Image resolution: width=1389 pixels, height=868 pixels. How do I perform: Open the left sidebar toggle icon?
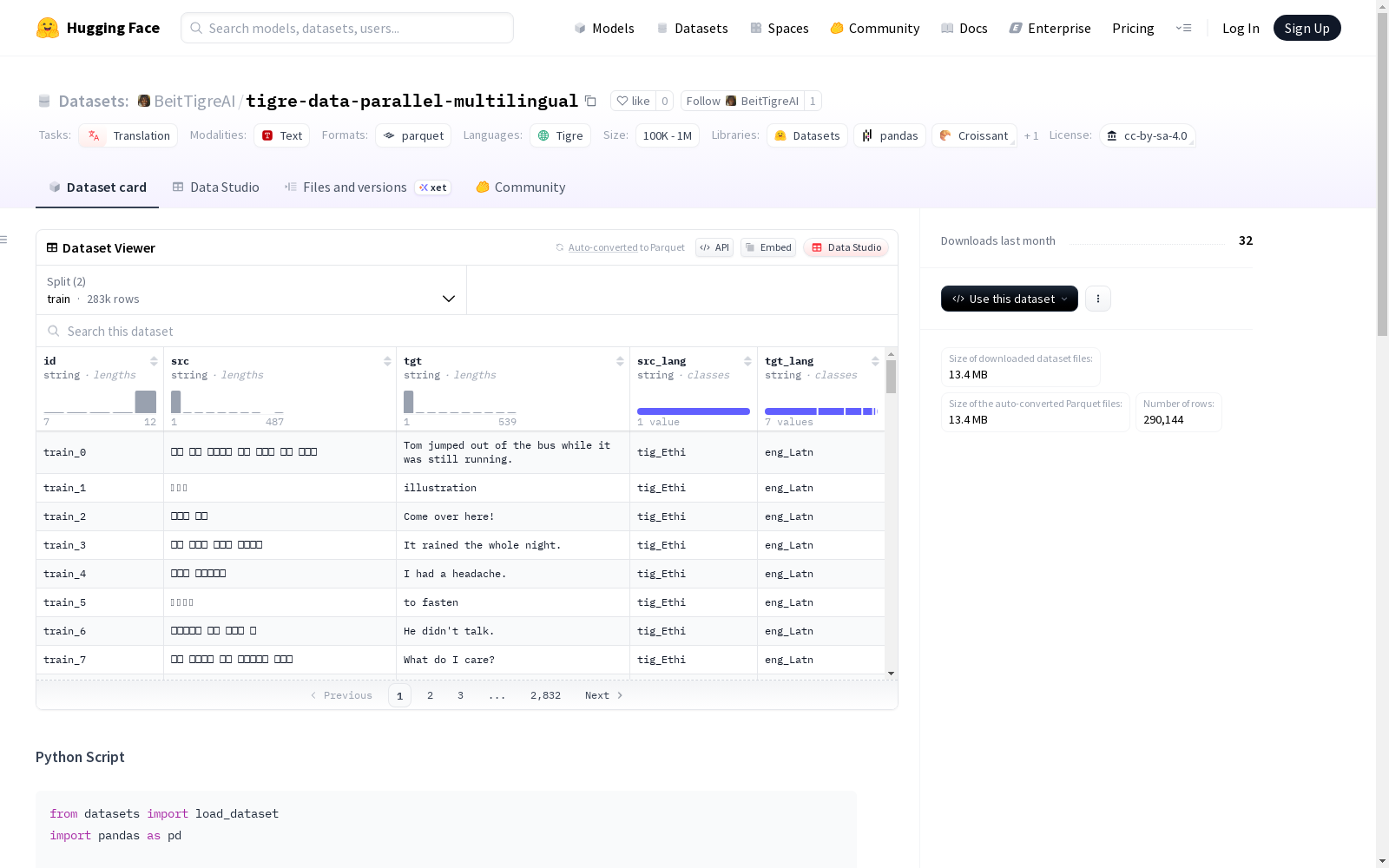4,240
